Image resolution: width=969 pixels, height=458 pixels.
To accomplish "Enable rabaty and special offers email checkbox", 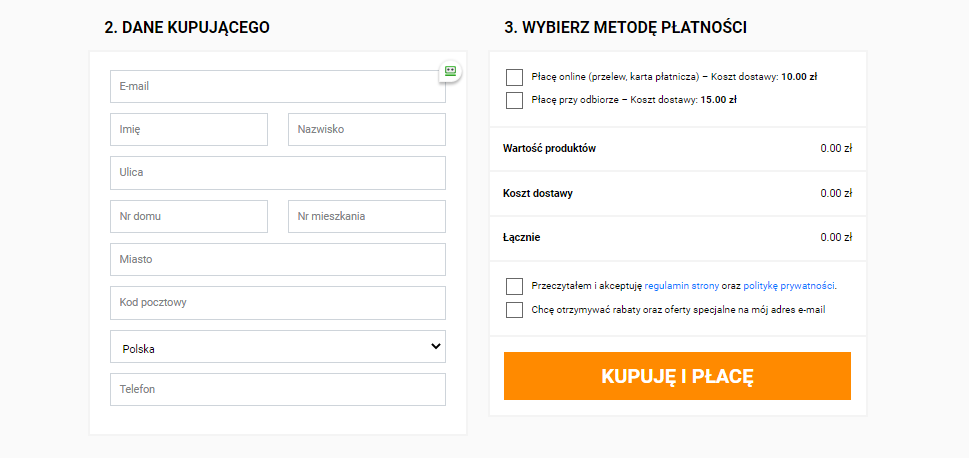I will coord(515,310).
